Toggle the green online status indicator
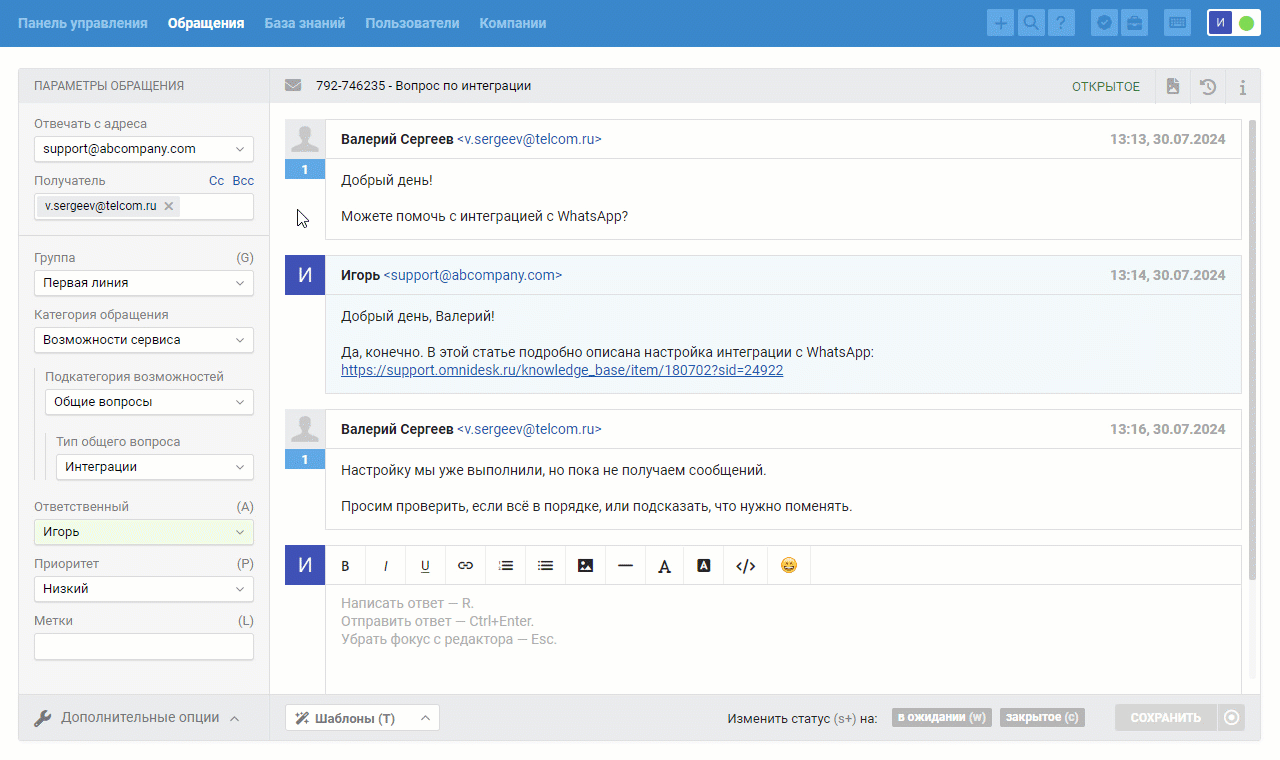 click(1246, 23)
